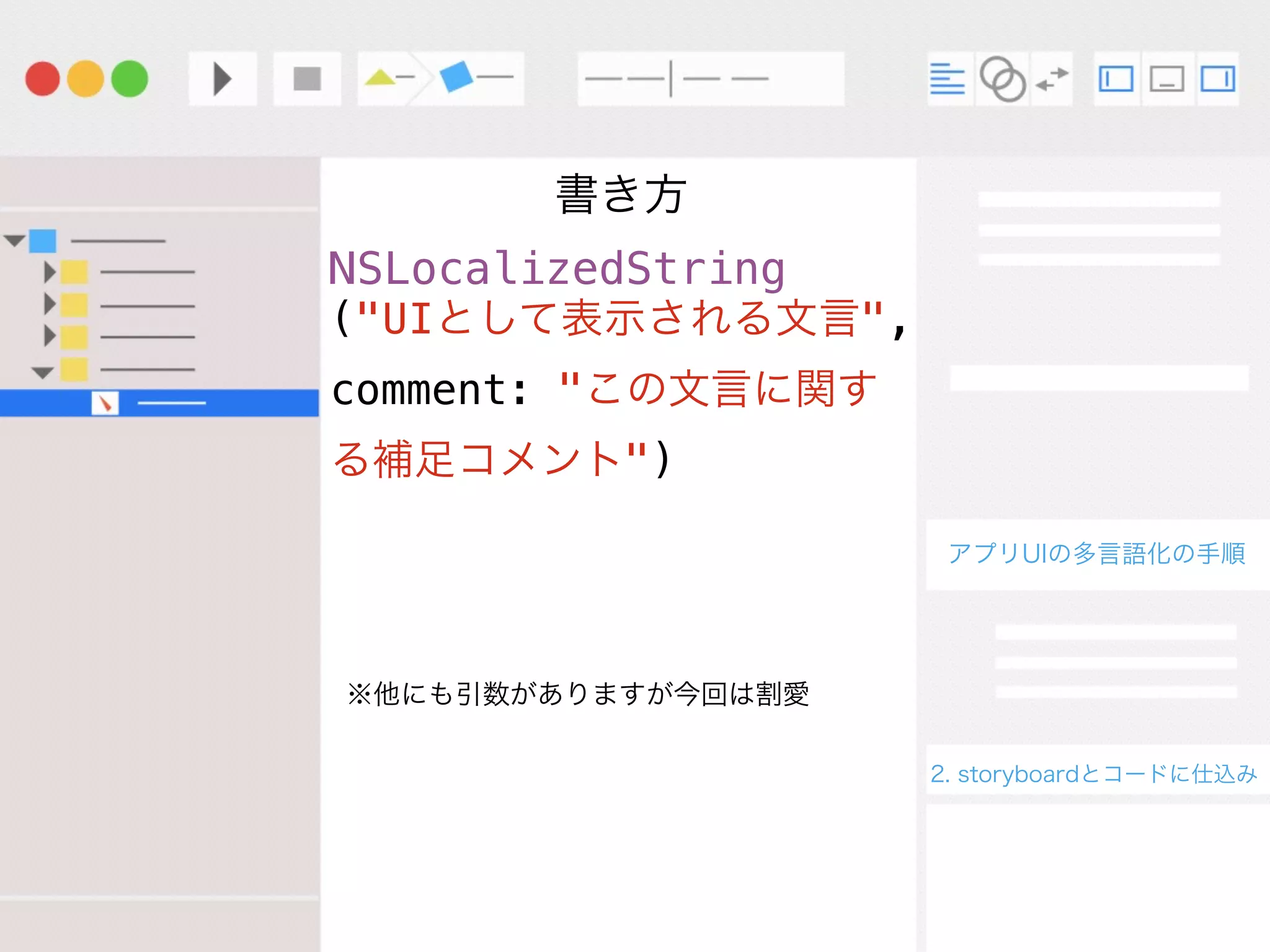Viewport: 1270px width, 952px height.
Task: Collapse the blue project root disclosure triangle
Action: (x=14, y=240)
